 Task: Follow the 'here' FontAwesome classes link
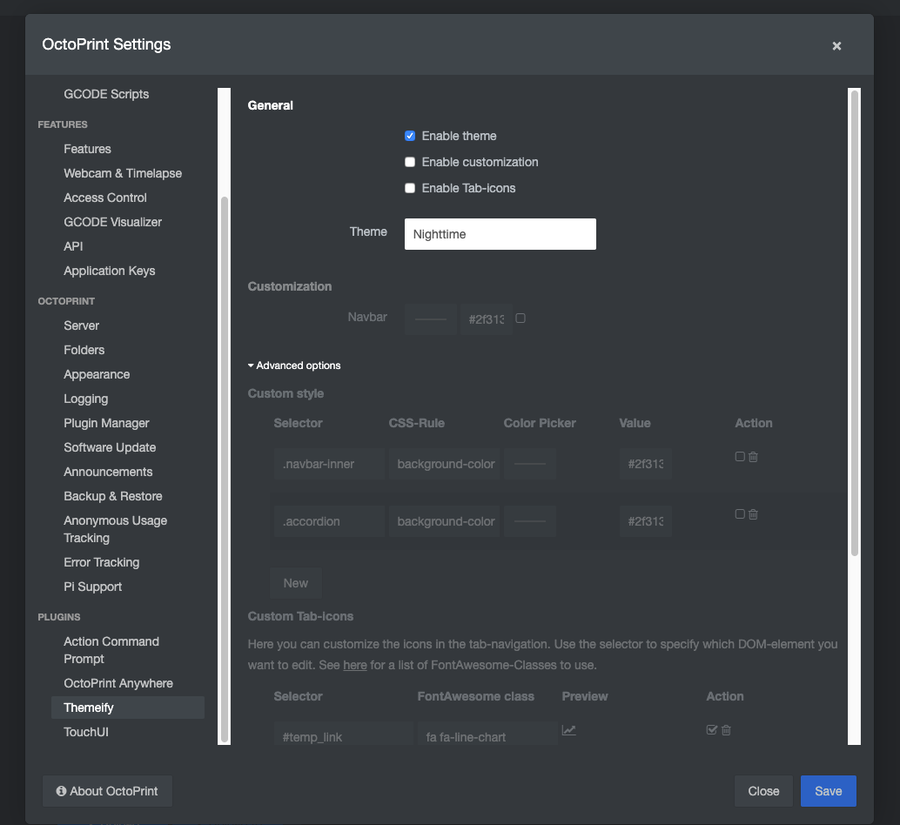point(355,665)
